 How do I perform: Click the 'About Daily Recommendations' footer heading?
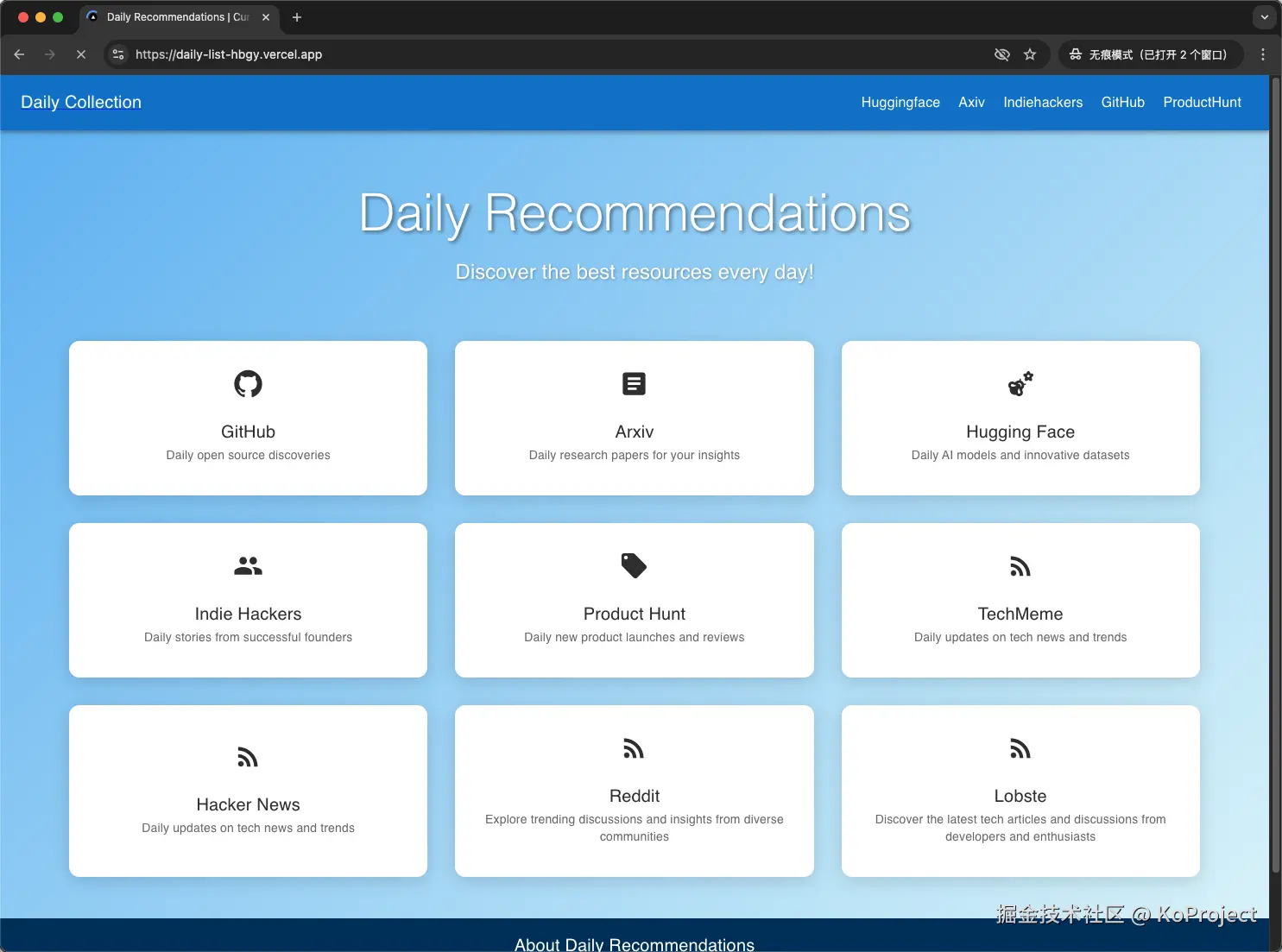pos(635,943)
